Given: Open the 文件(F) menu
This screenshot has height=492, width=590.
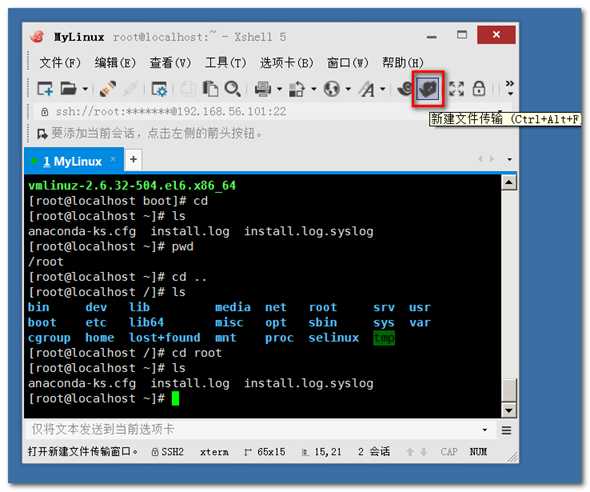Looking at the screenshot, I should 60,62.
